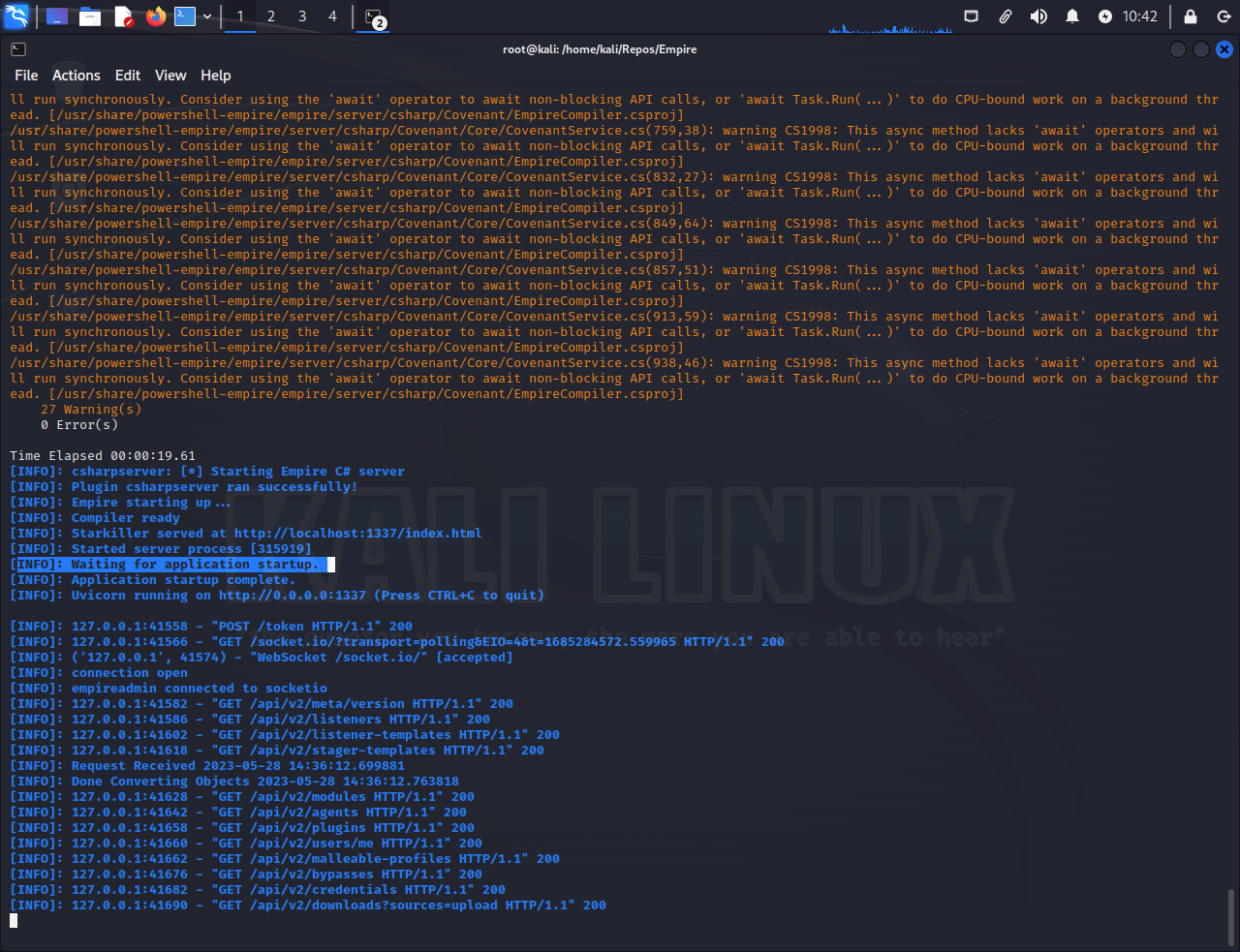Click the 'GET /api/v2/users/me' log line

[x=246, y=844]
